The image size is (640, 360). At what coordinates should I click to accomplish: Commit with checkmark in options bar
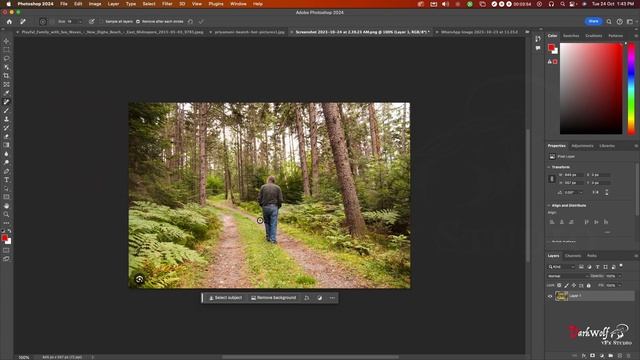point(201,21)
